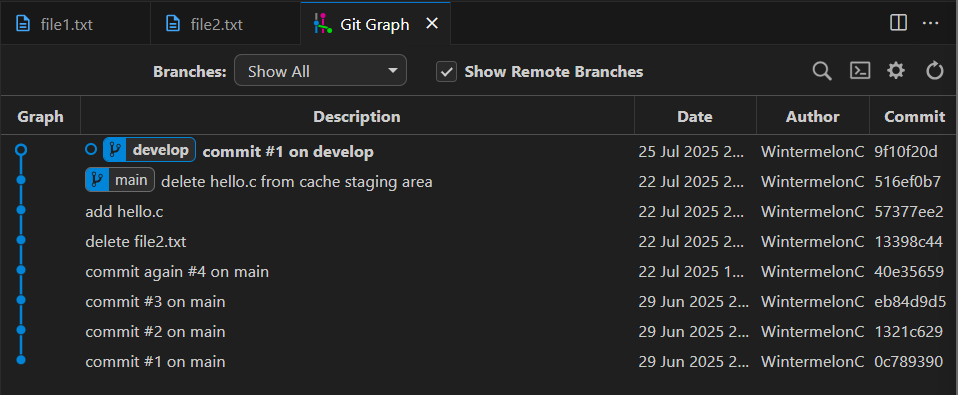This screenshot has height=395, width=958.
Task: Switch to the file1.txt tab
Action: click(x=75, y=24)
